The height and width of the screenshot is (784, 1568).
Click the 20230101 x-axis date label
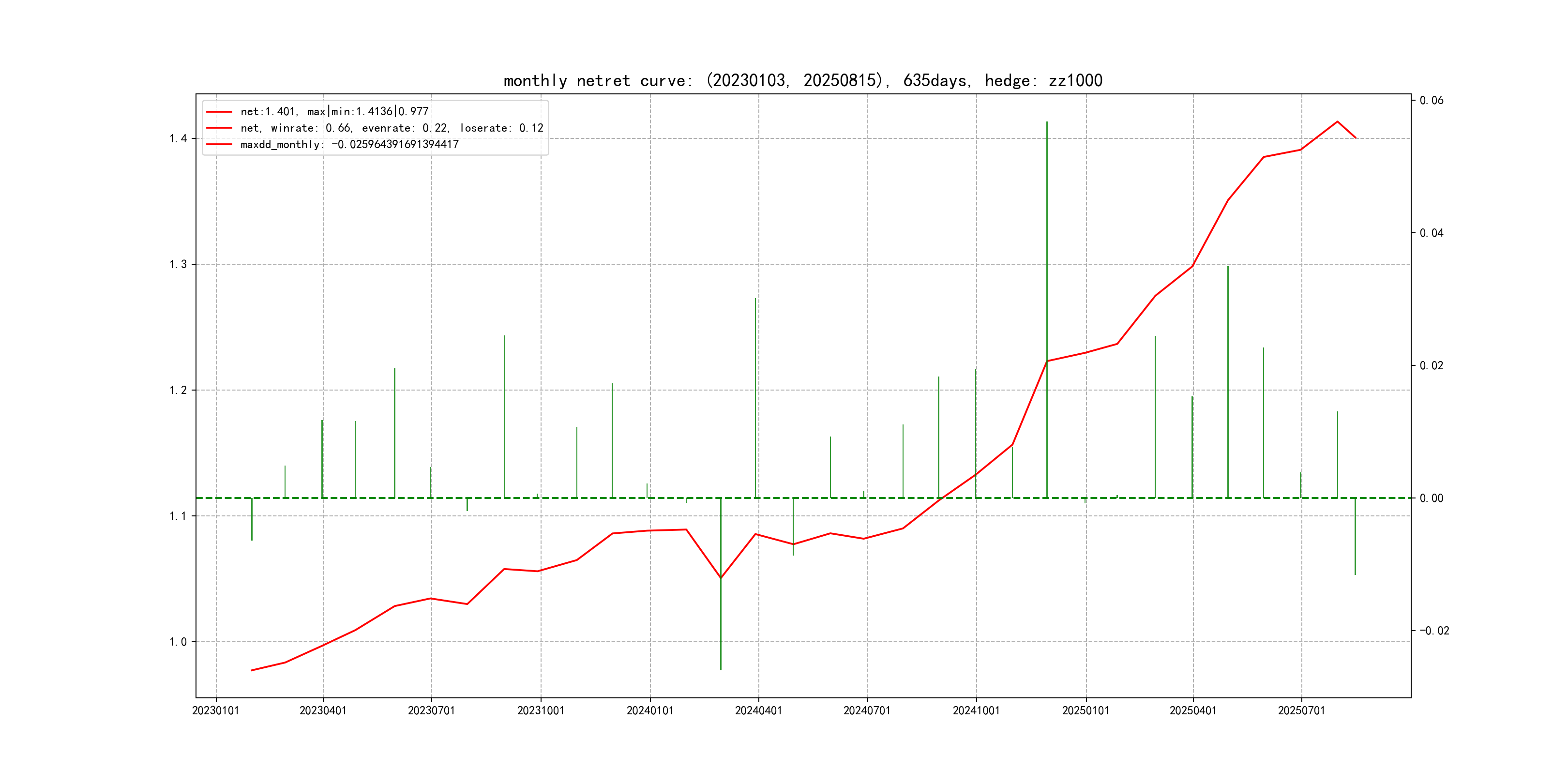215,710
